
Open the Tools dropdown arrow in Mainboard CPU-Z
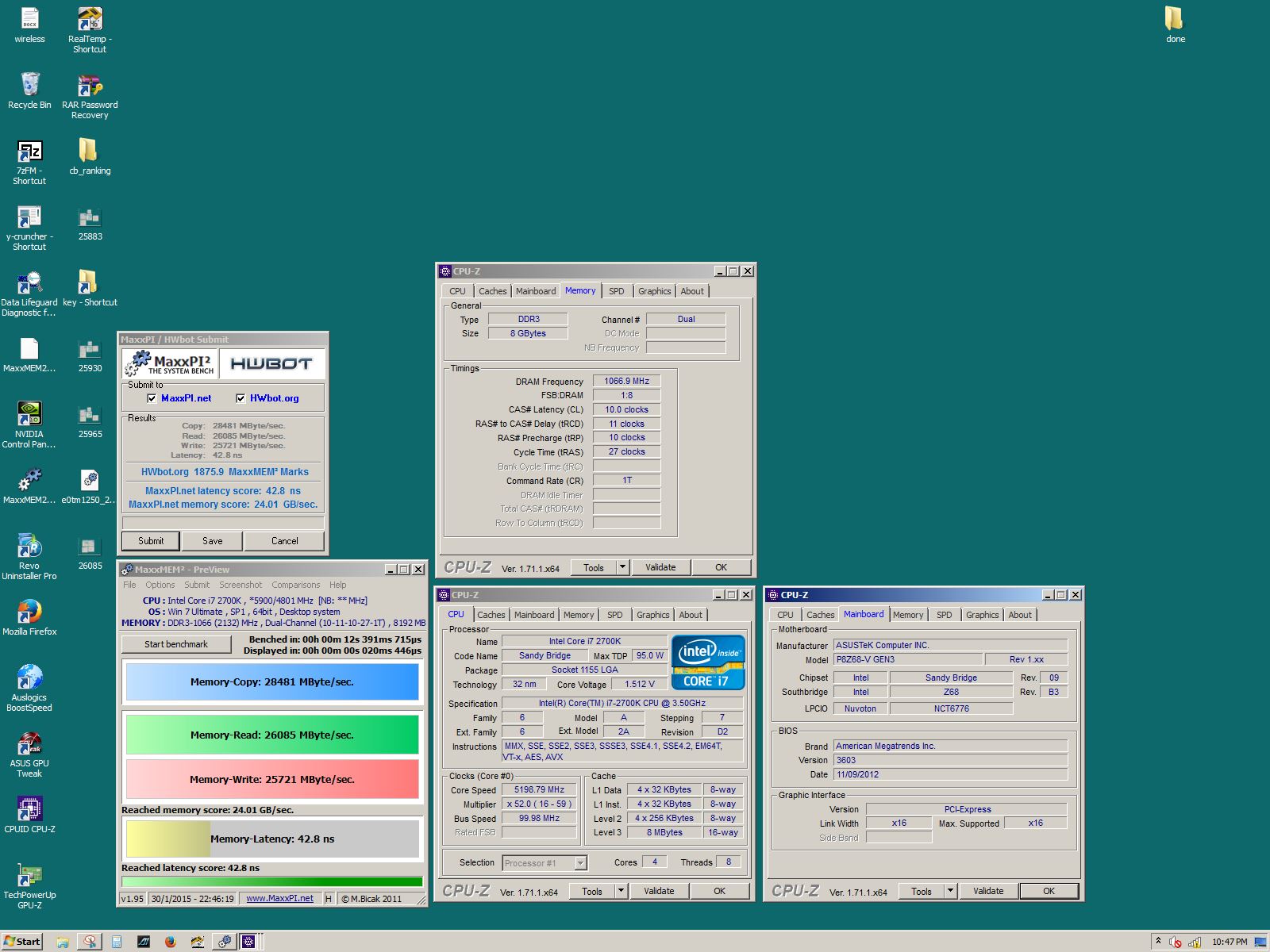(x=951, y=891)
